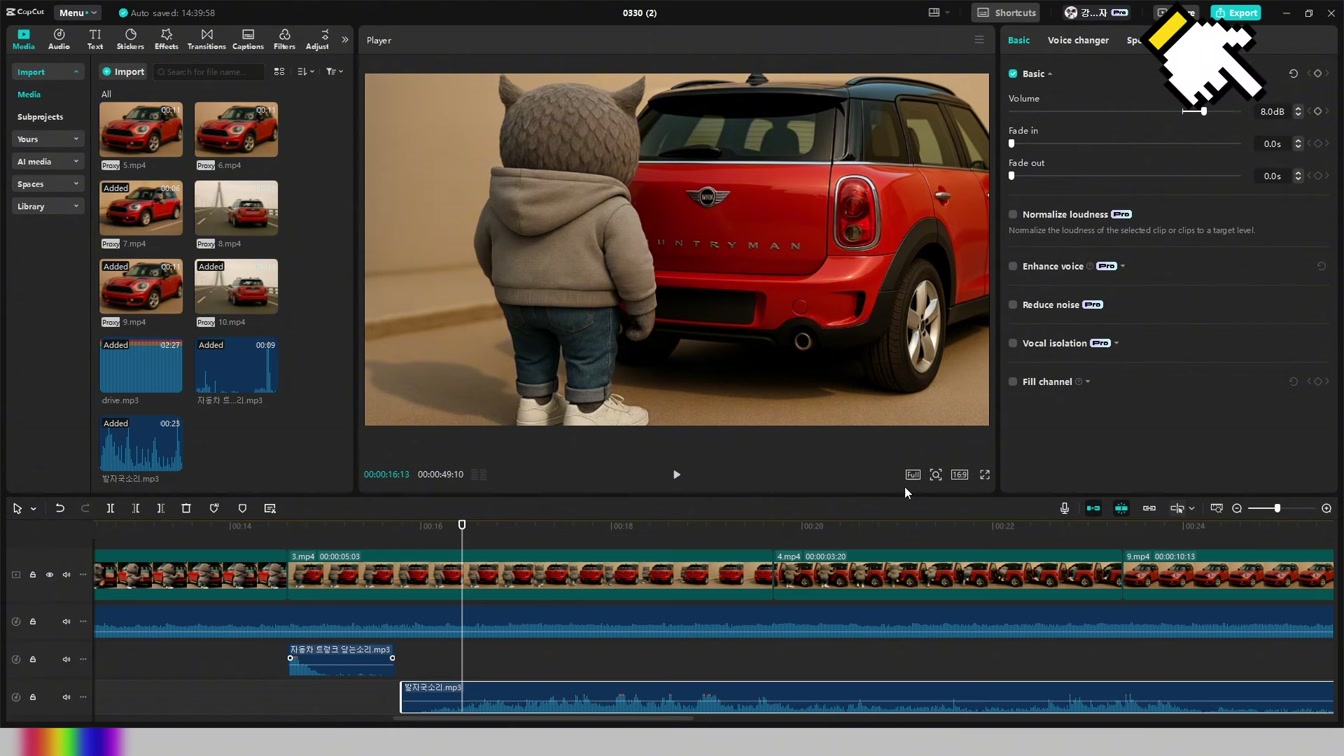Toggle linkage in timeline toolbar
Viewport: 1344px width, 756px height.
click(1149, 509)
